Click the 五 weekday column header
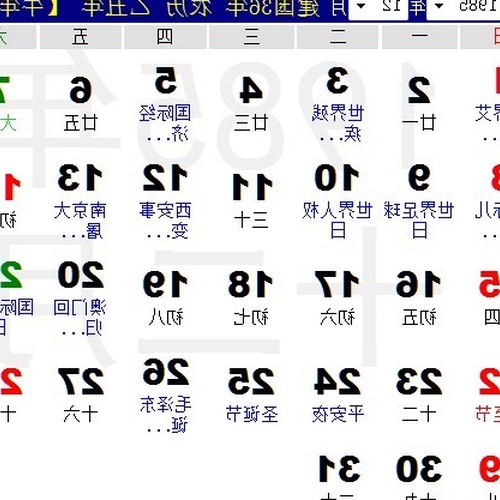Screen dimensions: 500x500 tap(80, 37)
